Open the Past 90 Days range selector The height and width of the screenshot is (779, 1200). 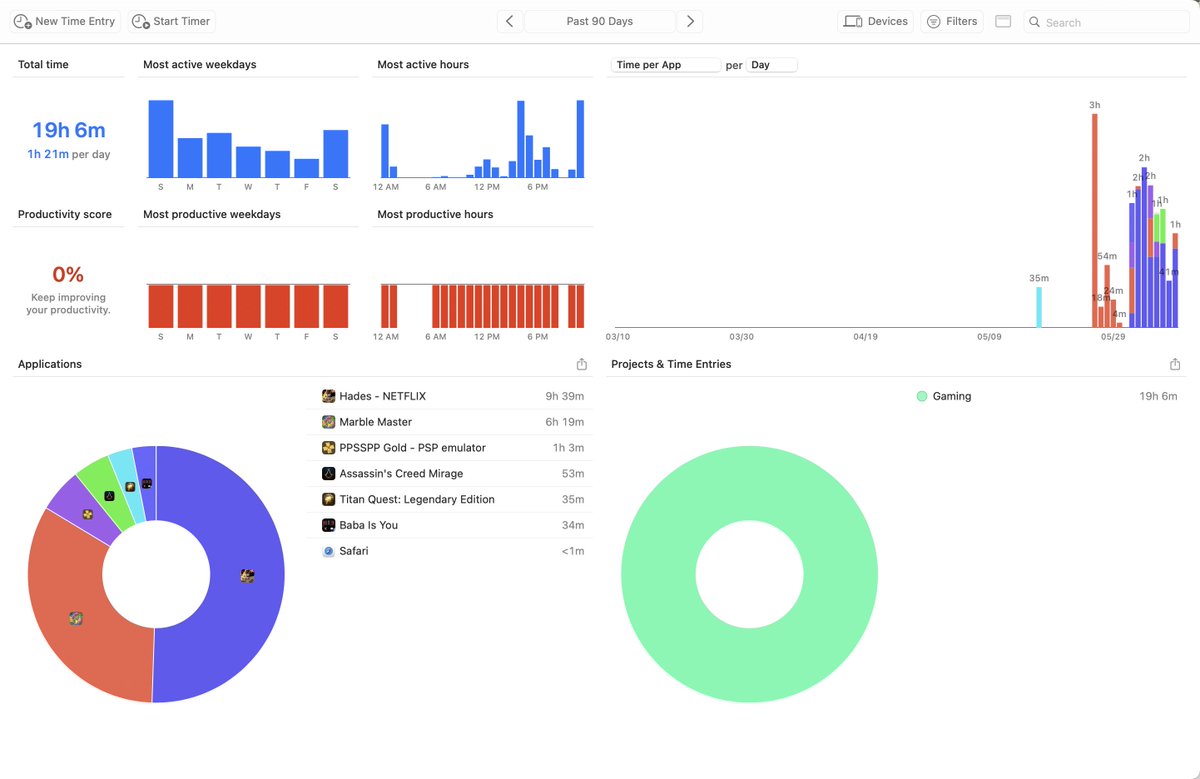tap(600, 21)
